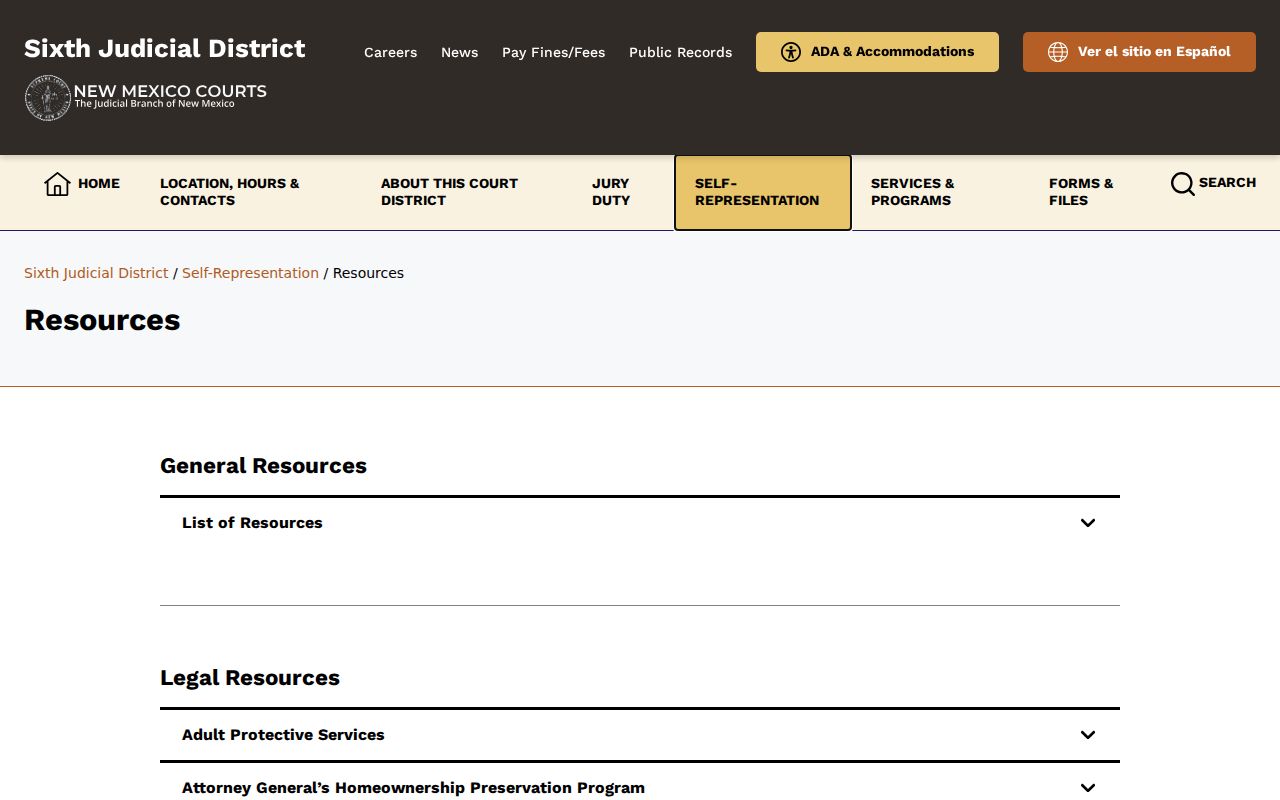Image resolution: width=1280 pixels, height=800 pixels.
Task: Open the About This Court District menu
Action: [449, 192]
